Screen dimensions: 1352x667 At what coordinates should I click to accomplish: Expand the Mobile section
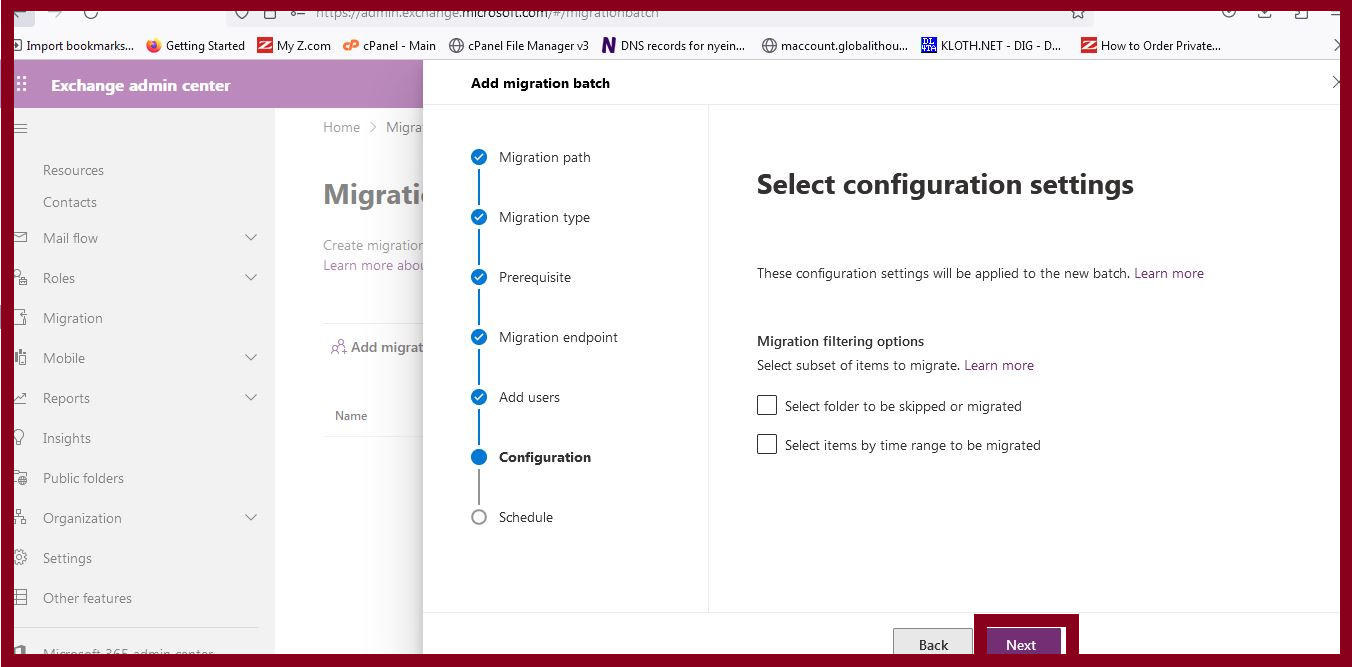(251, 358)
